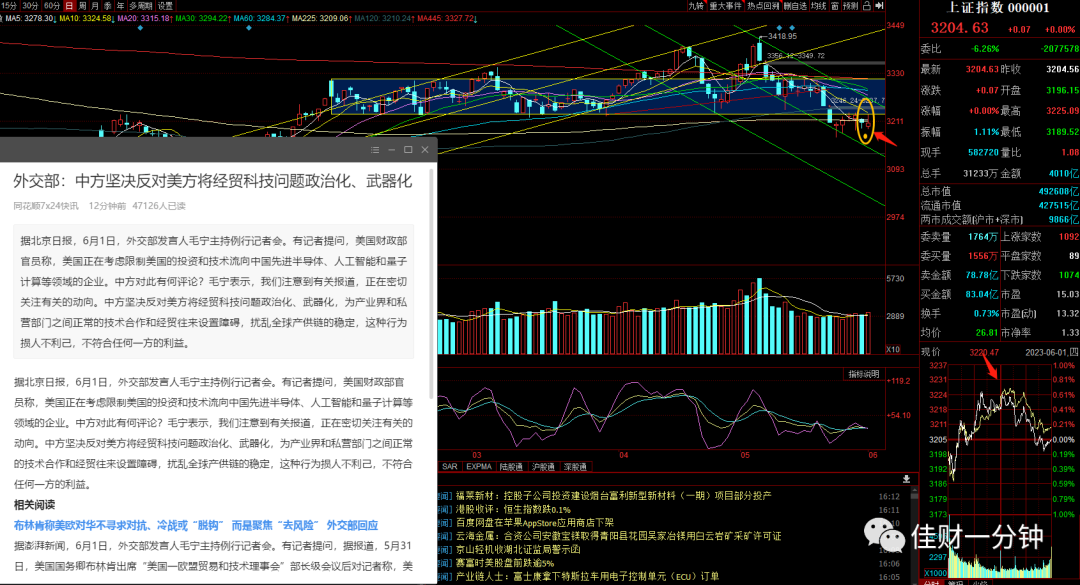Open chart 设置 settings
1080x585 pixels.
(x=165, y=6)
